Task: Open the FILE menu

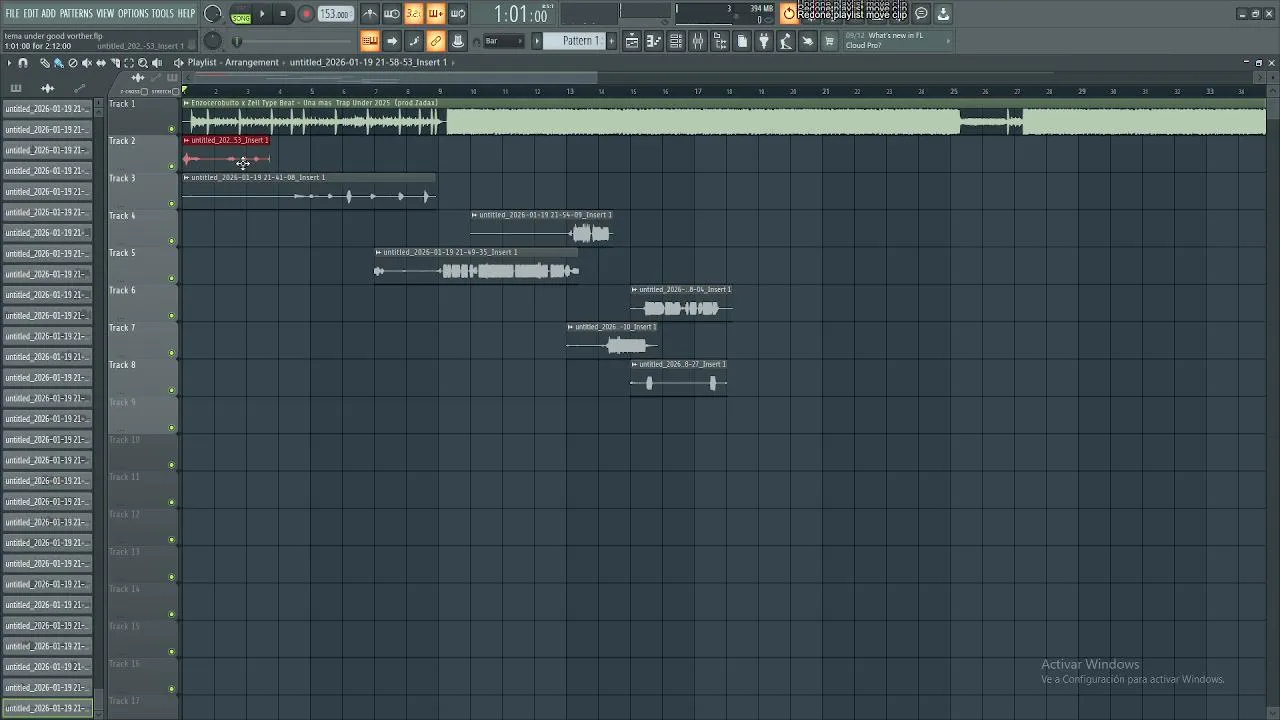Action: [x=12, y=13]
